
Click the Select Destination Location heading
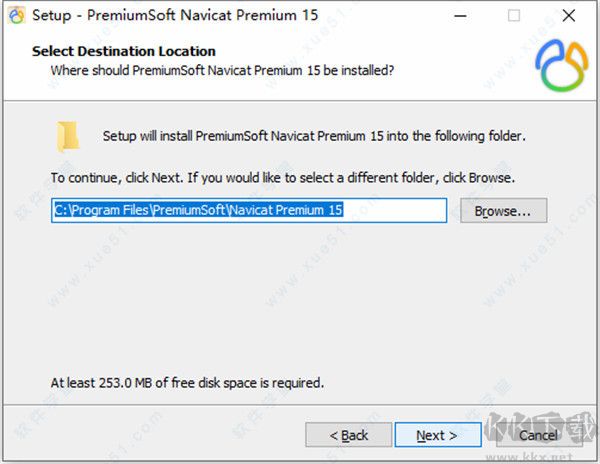123,51
